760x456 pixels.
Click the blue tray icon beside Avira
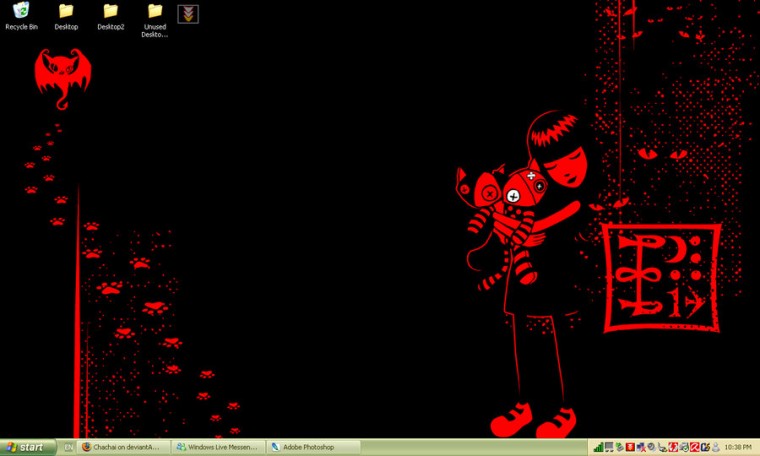click(x=705, y=447)
